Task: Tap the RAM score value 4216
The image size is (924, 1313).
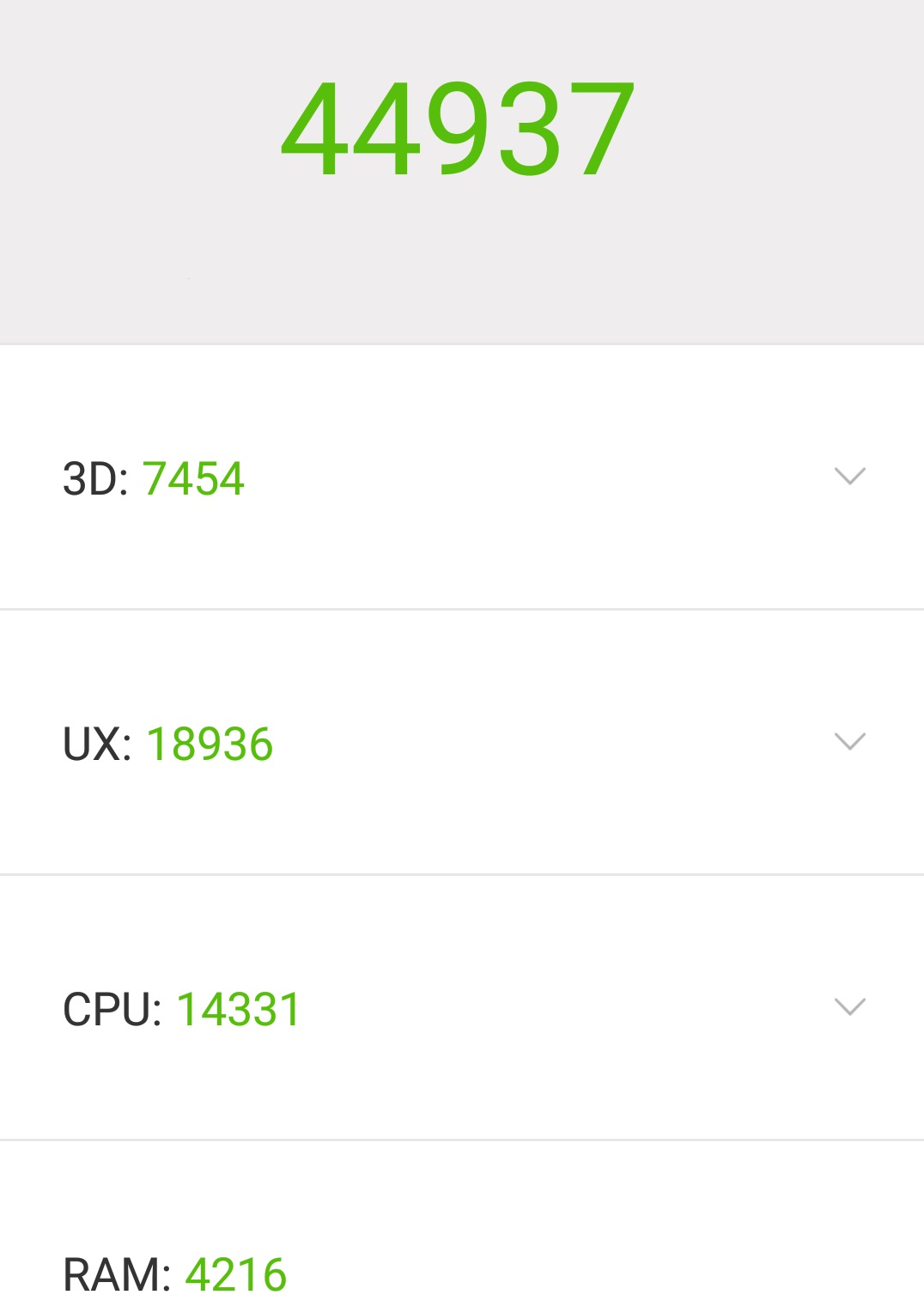Action: point(235,1274)
